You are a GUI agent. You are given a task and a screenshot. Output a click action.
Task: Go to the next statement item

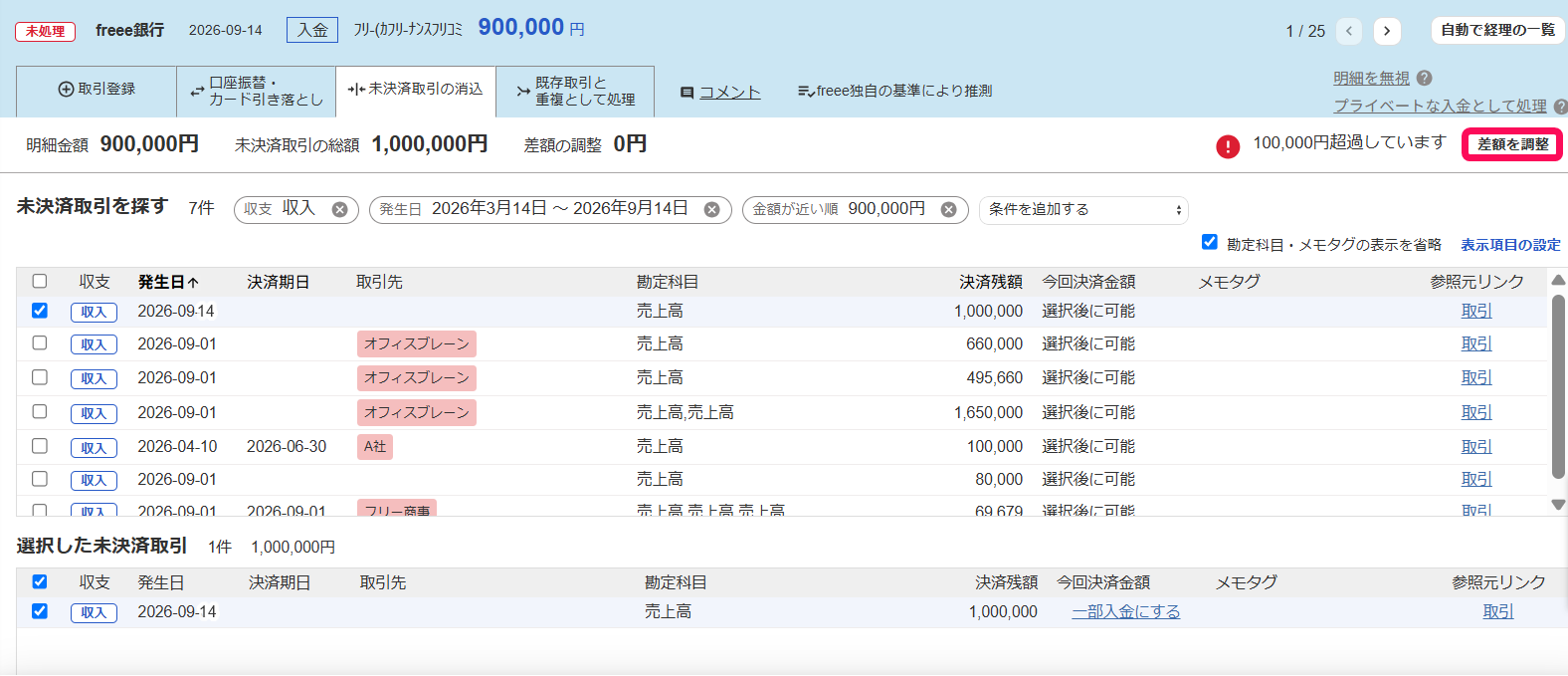coord(1387,31)
